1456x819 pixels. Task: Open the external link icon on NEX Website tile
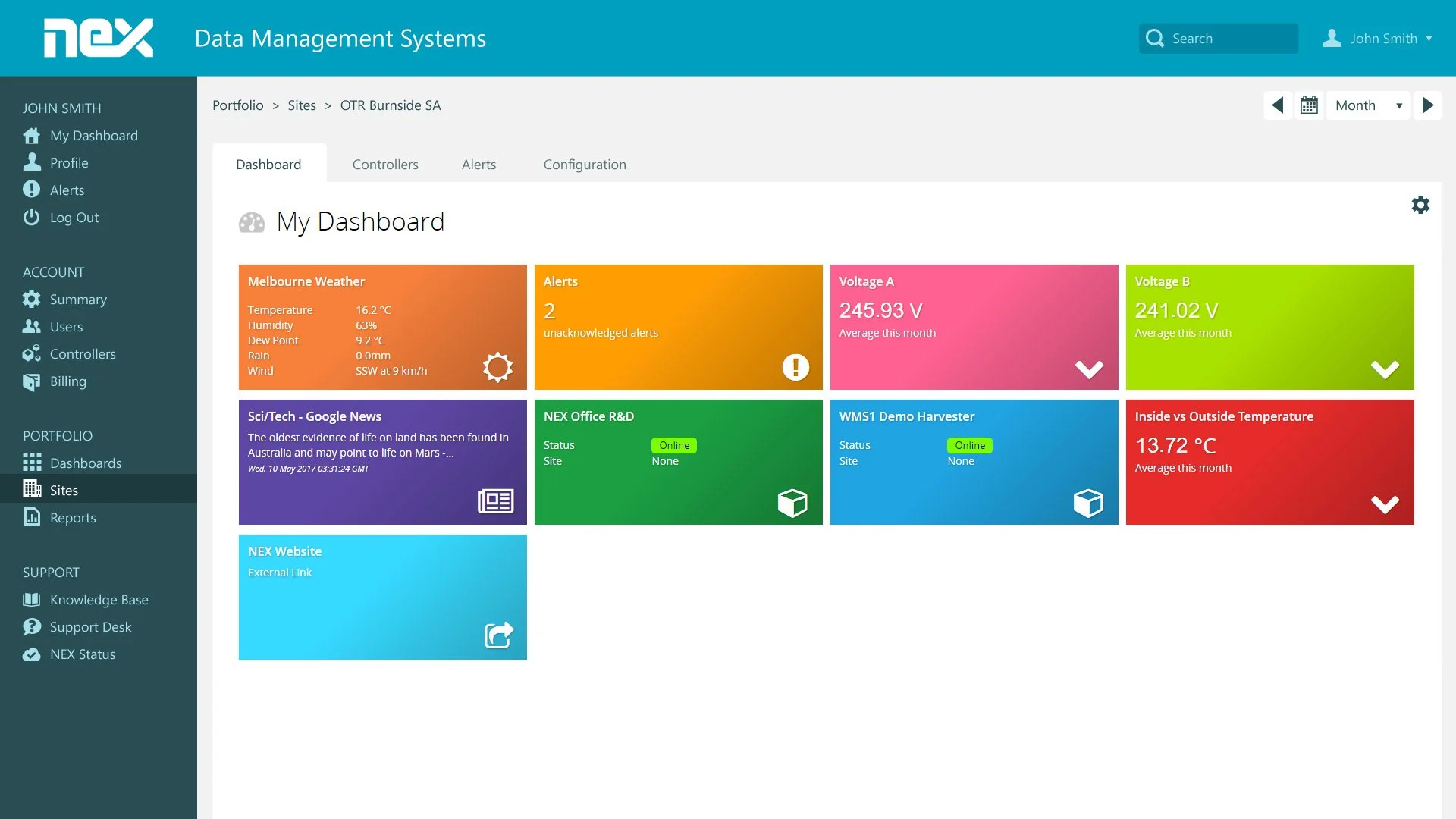(x=498, y=635)
